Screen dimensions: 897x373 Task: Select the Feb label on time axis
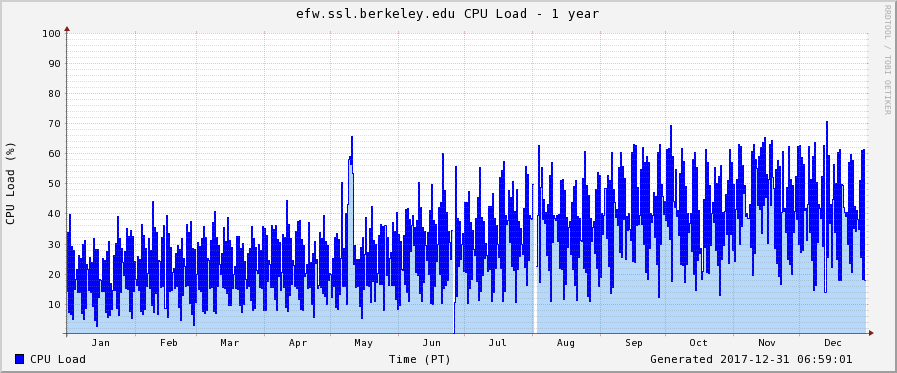pyautogui.click(x=169, y=343)
